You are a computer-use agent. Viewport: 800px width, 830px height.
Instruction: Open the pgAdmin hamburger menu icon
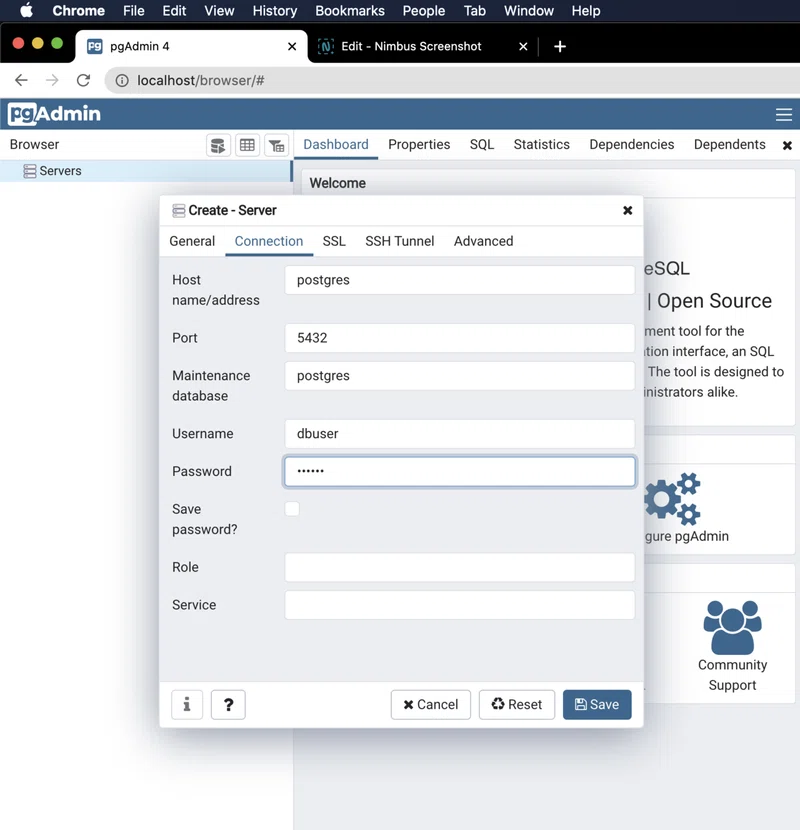[x=784, y=114]
